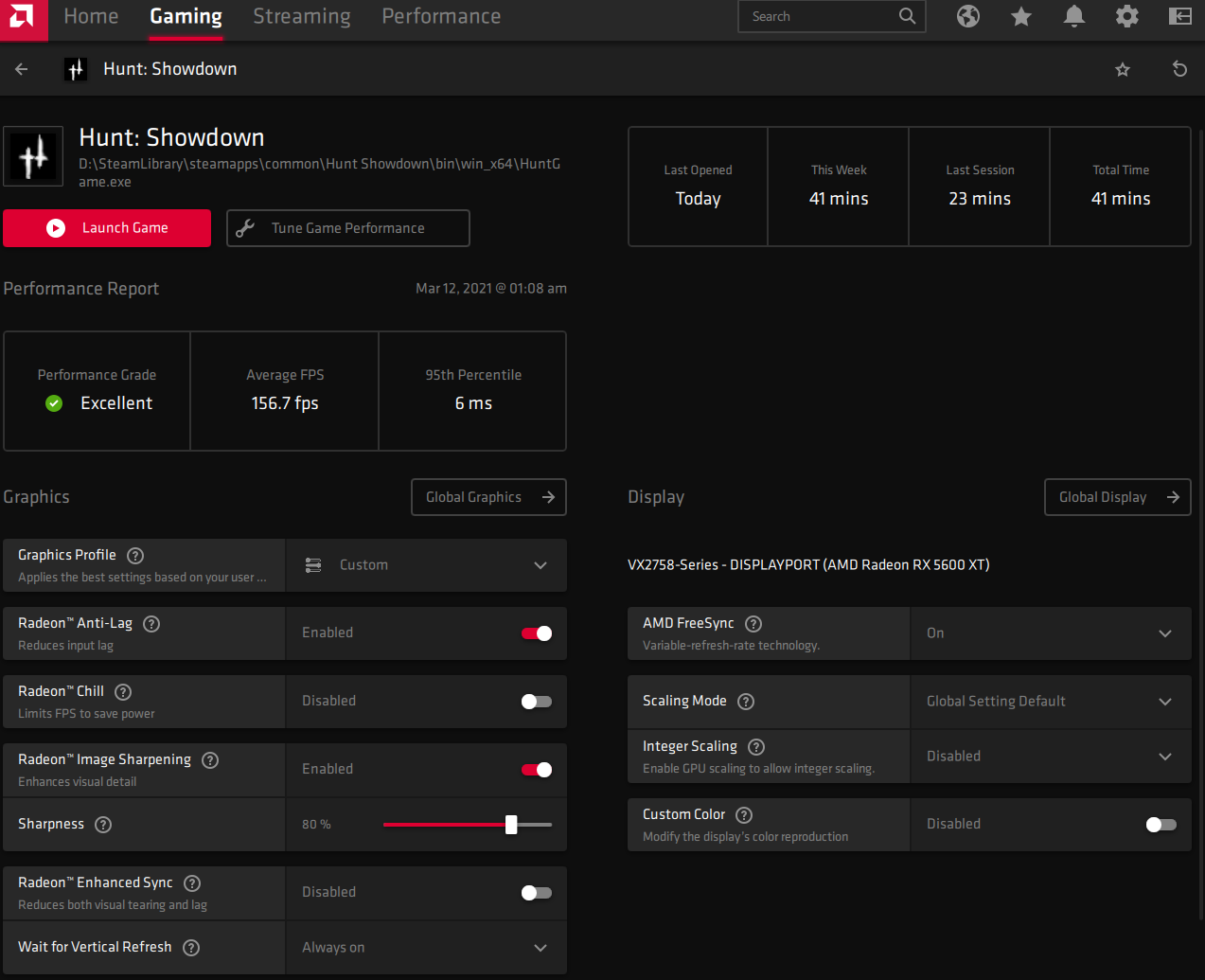Show help for Scaling Mode
Viewport: 1205px width, 980px height.
(746, 702)
